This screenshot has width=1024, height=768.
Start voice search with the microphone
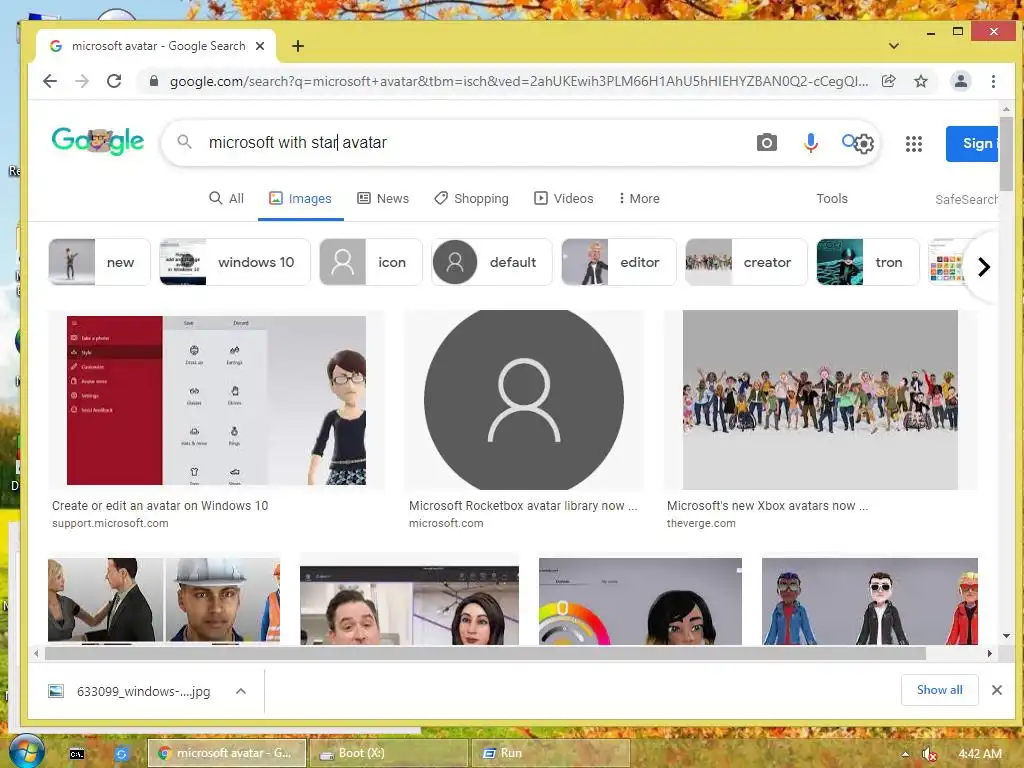(810, 142)
